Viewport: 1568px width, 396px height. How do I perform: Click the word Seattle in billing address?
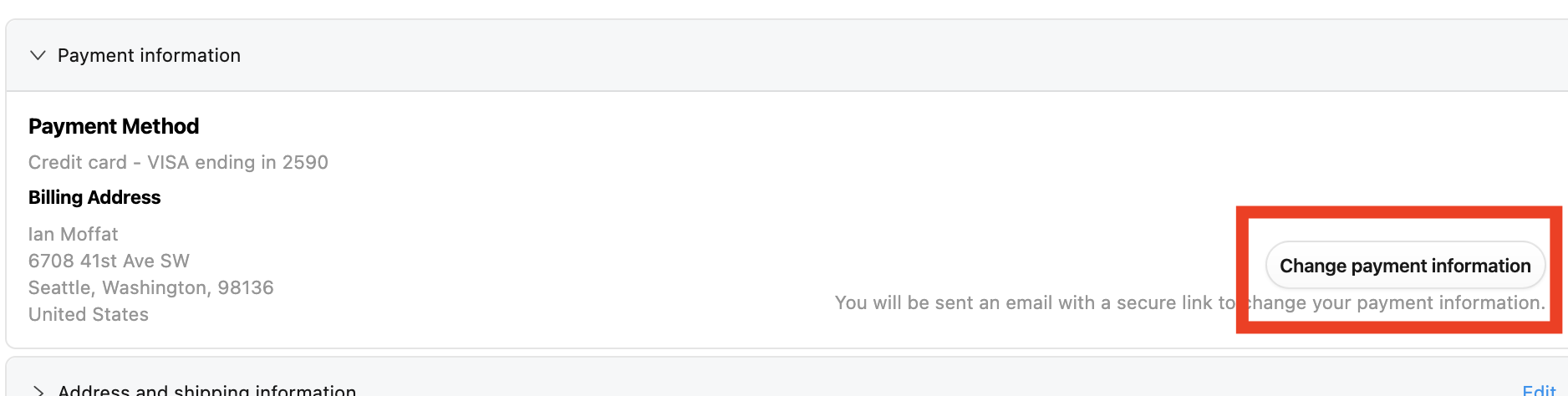pyautogui.click(x=62, y=287)
